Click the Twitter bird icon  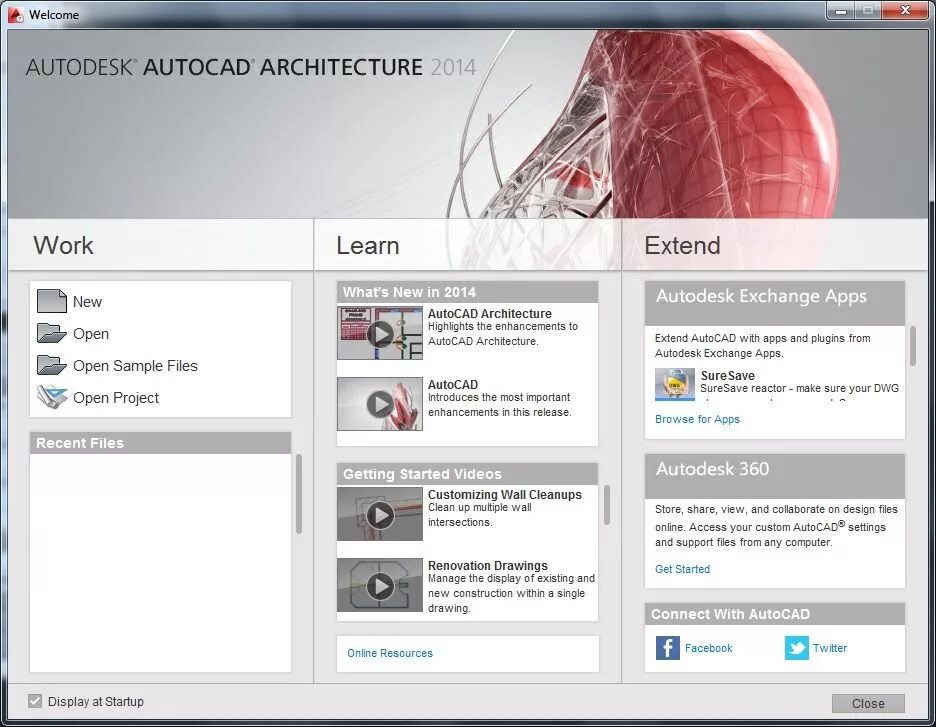796,648
